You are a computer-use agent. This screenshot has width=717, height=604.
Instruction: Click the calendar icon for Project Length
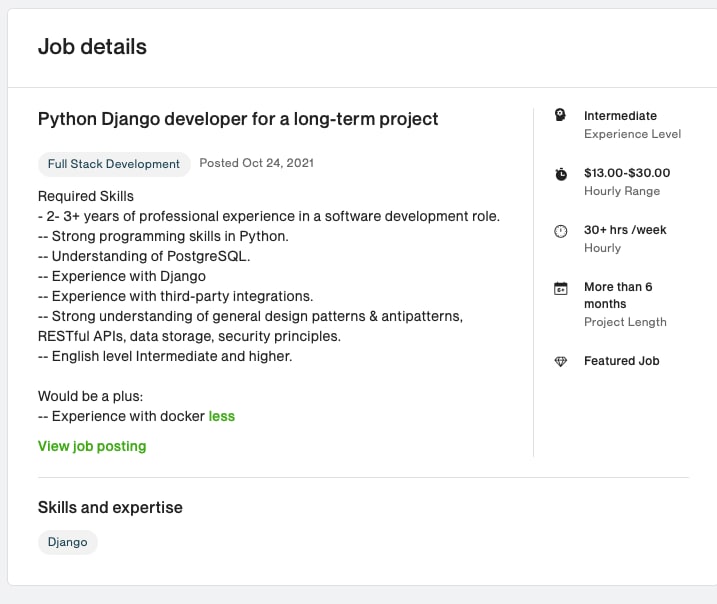(561, 289)
